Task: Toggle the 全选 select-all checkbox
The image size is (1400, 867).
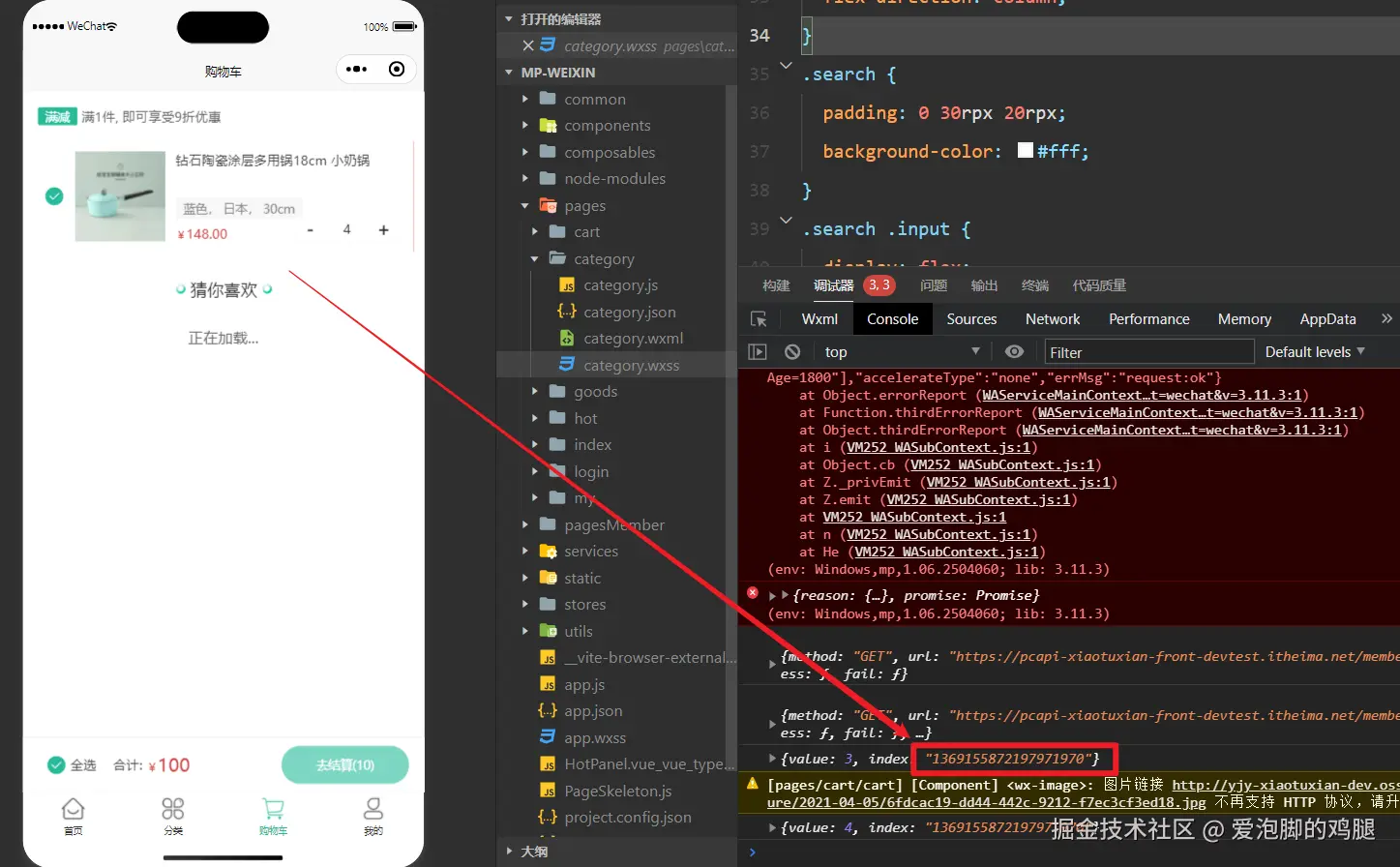Action: click(x=56, y=765)
